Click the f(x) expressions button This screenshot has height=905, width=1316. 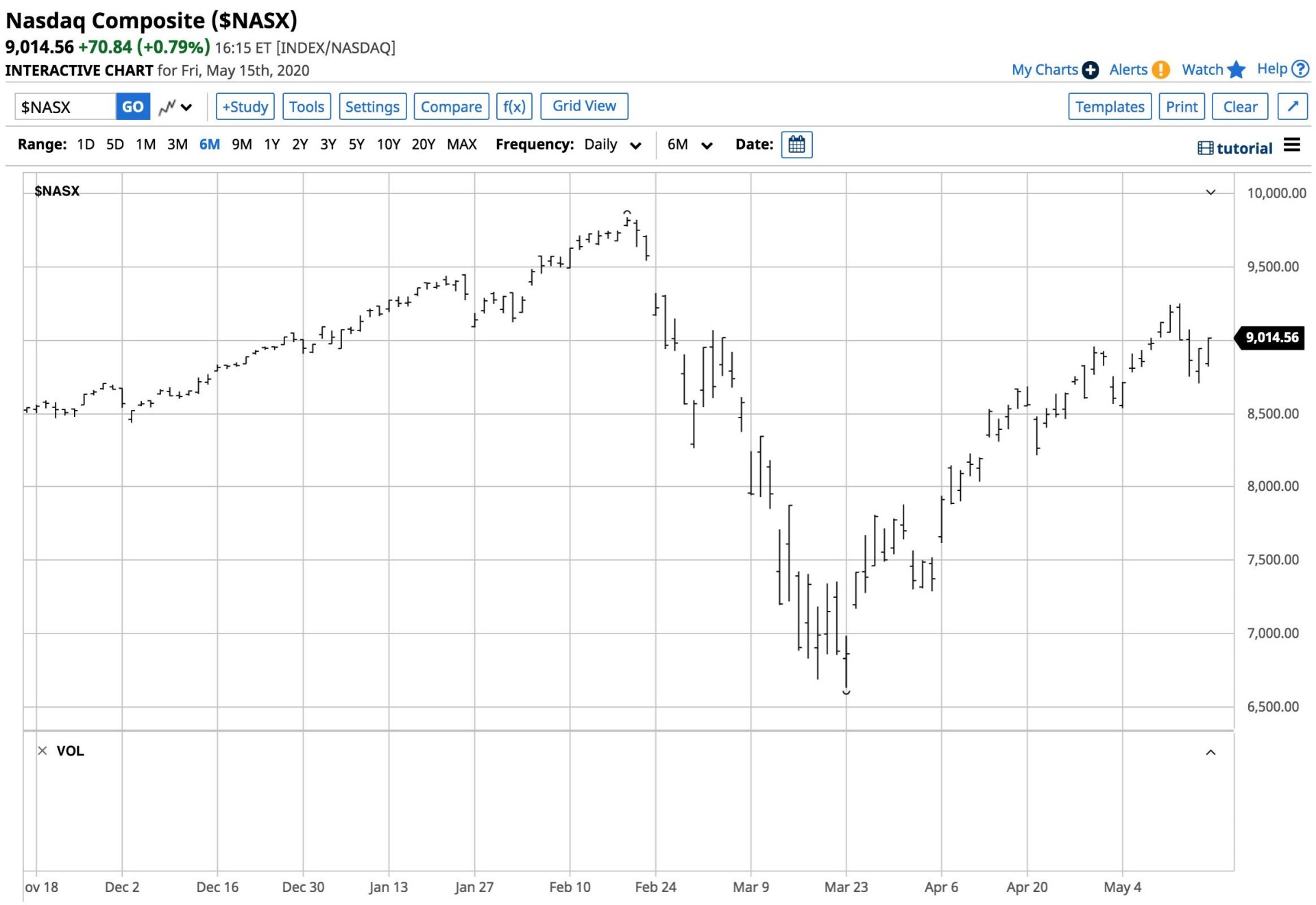[514, 106]
